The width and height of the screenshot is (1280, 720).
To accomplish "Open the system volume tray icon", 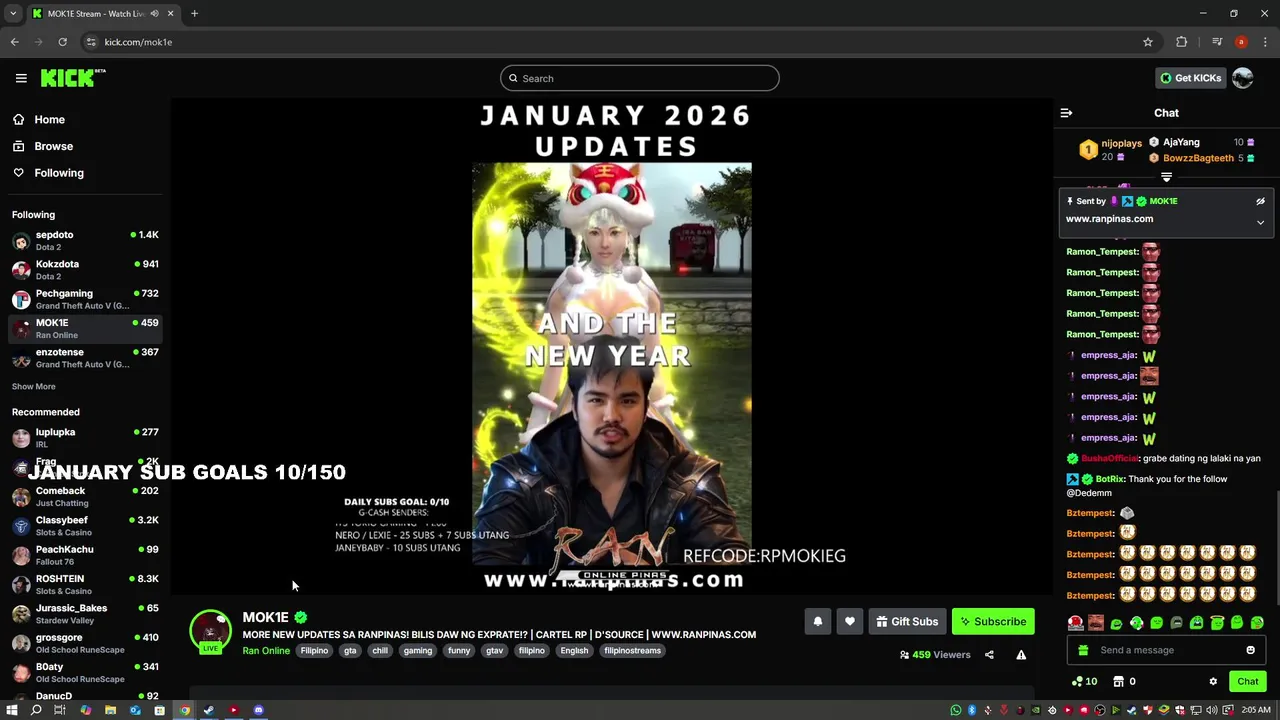I will coord(1211,710).
